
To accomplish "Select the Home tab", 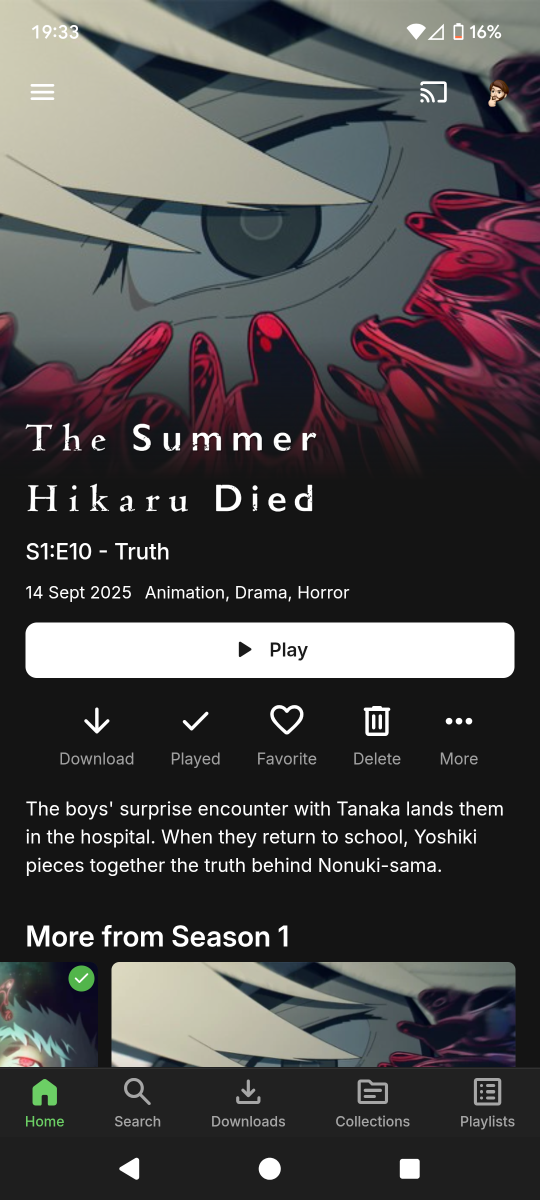I will coord(45,1104).
